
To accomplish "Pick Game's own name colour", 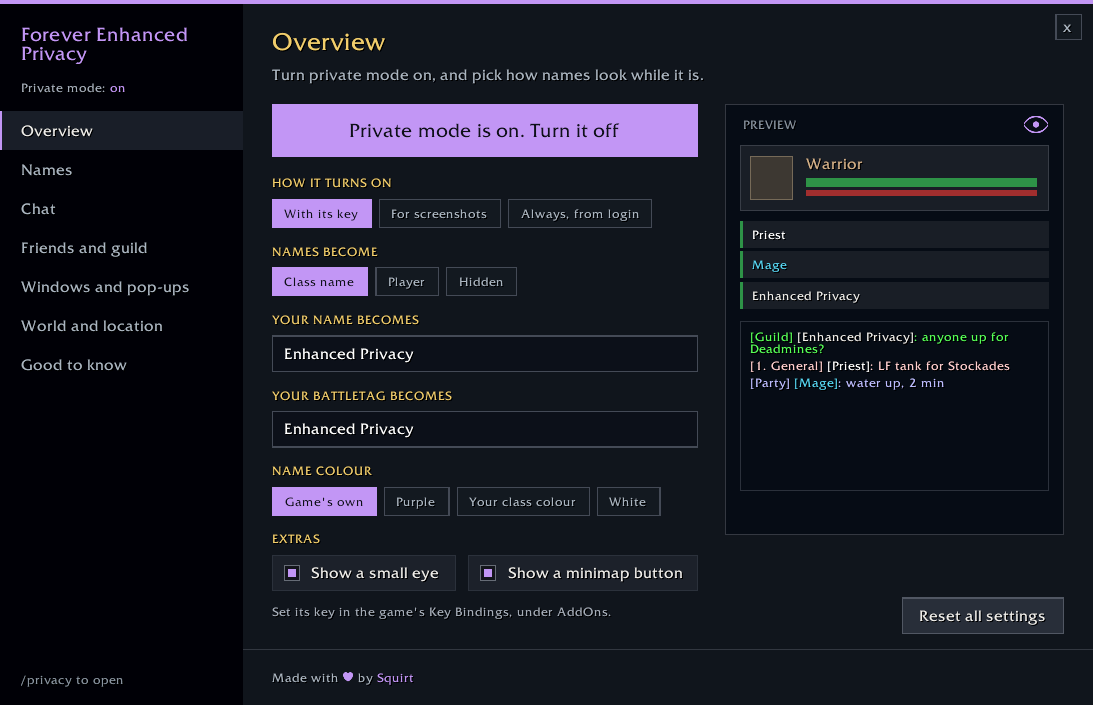I will (x=324, y=501).
